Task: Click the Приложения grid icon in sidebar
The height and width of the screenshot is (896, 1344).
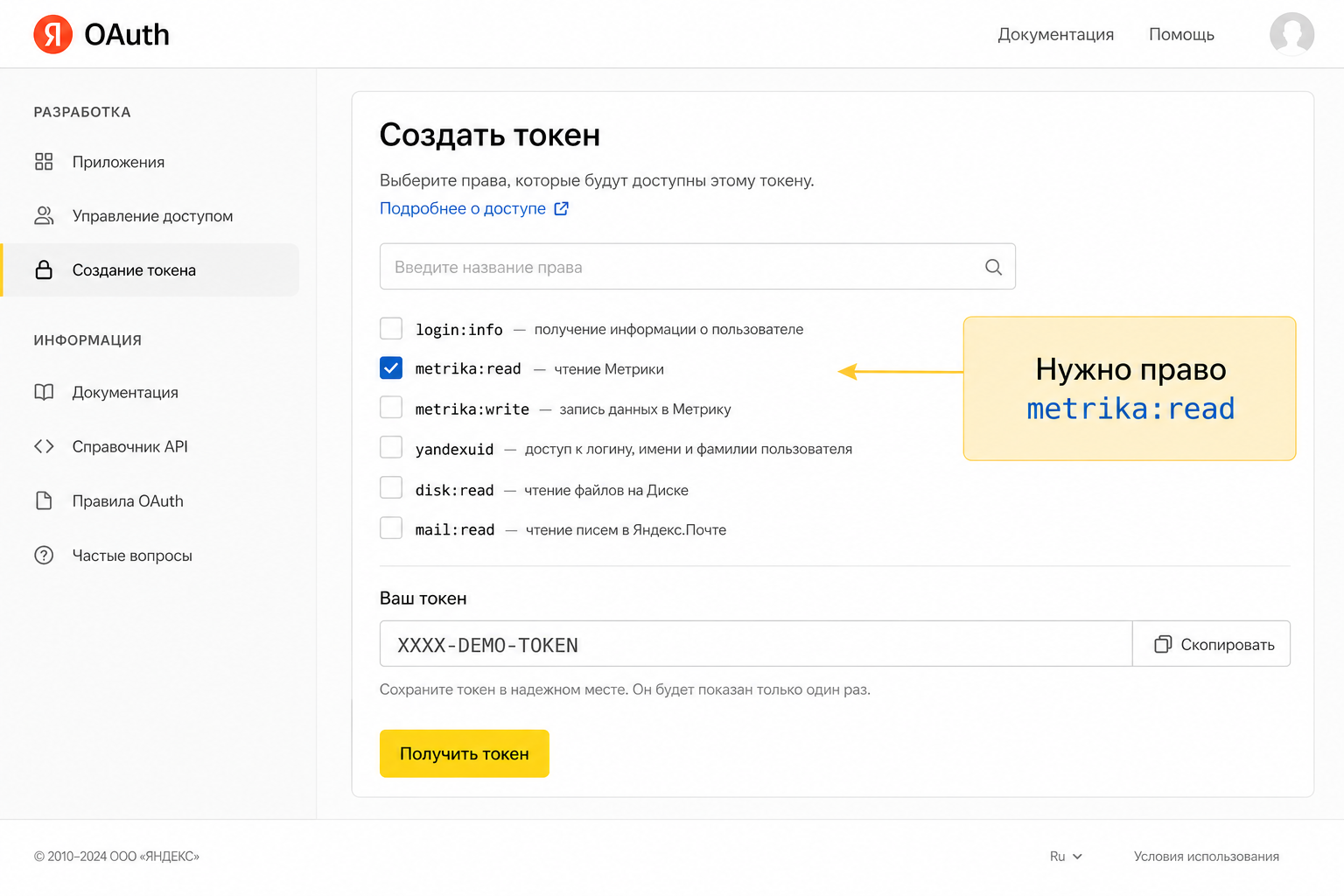Action: pos(44,162)
